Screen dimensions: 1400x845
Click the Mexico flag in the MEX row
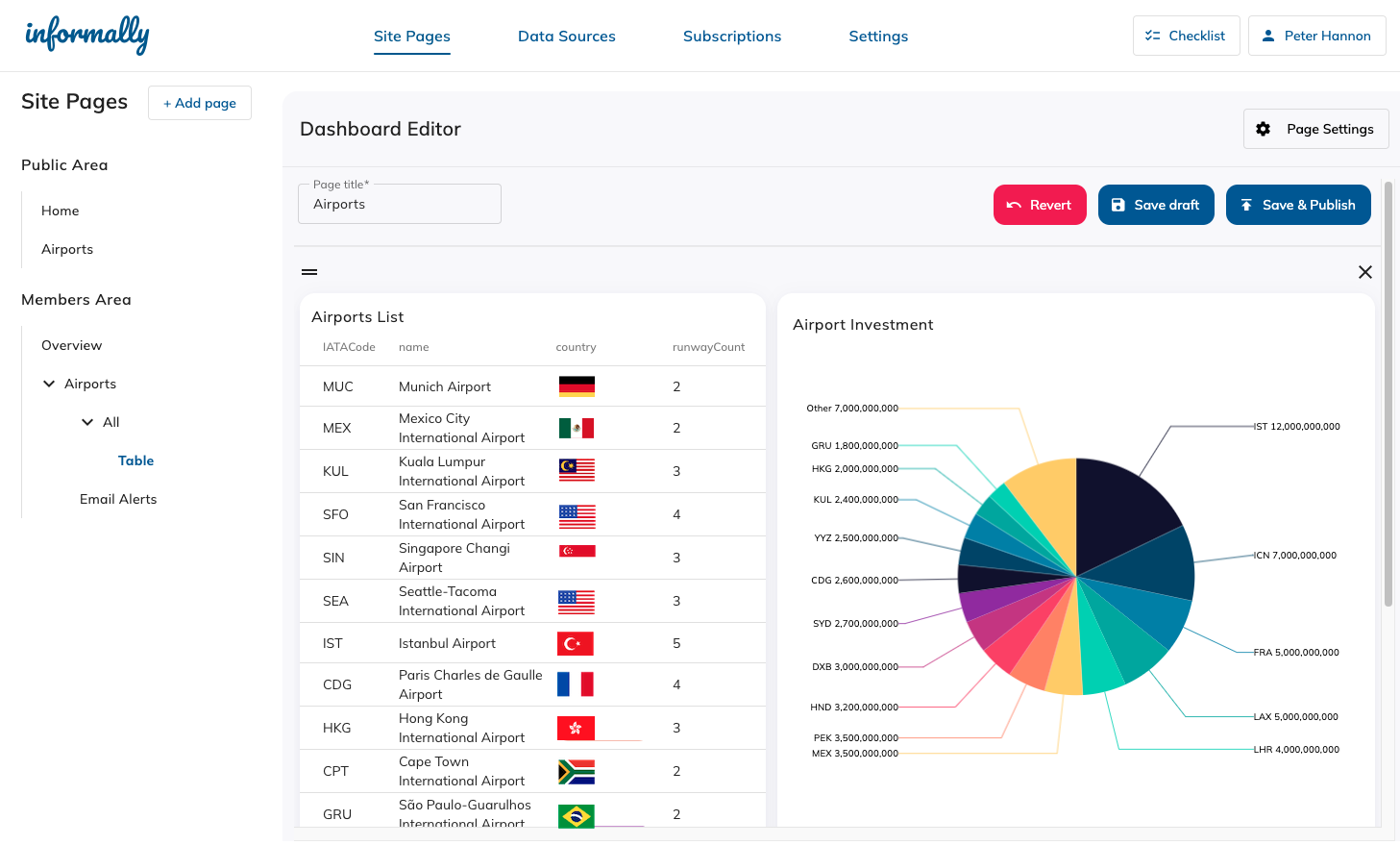577,428
